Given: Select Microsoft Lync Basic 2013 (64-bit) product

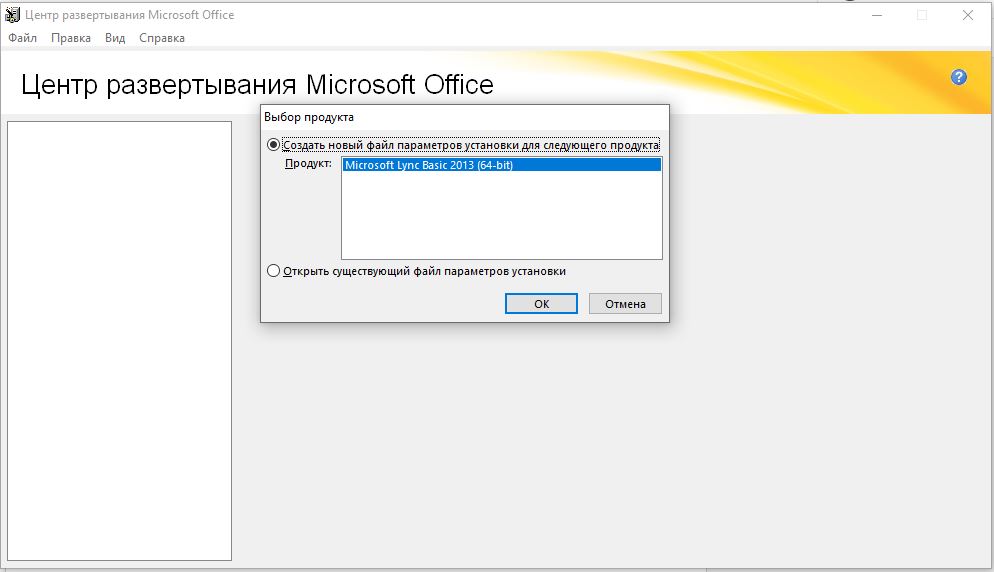Looking at the screenshot, I should point(501,165).
